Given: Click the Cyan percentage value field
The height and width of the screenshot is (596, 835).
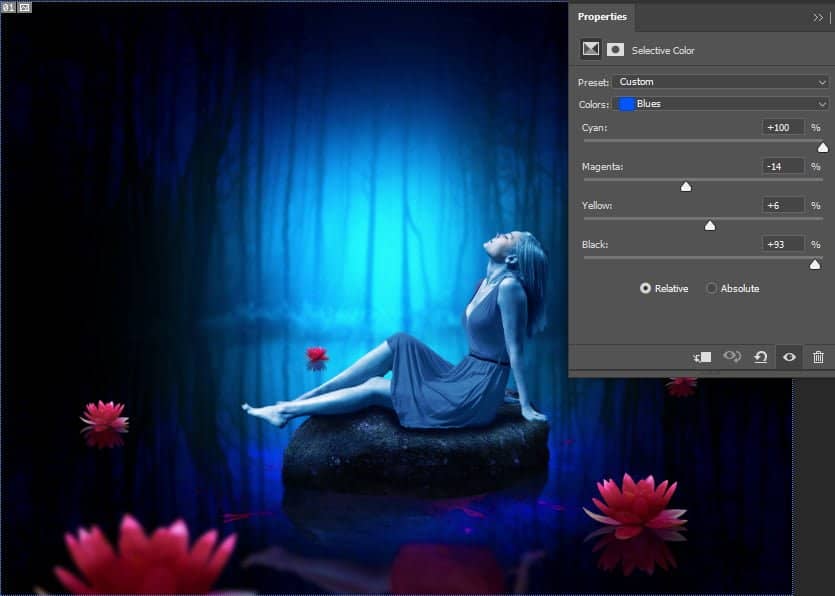Looking at the screenshot, I should 783,128.
